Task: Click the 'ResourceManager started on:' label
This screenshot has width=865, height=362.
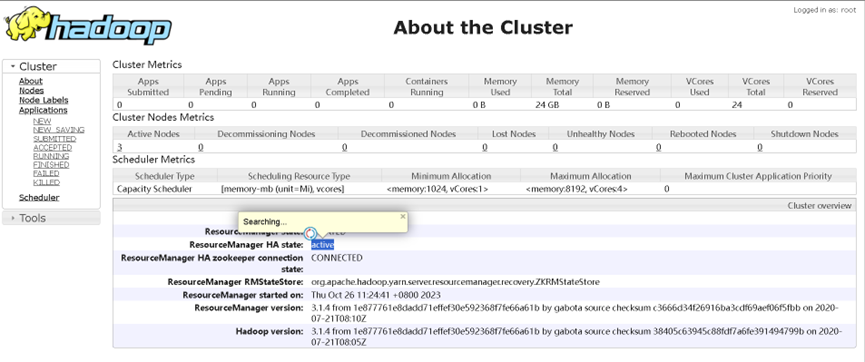Action: pos(243,295)
